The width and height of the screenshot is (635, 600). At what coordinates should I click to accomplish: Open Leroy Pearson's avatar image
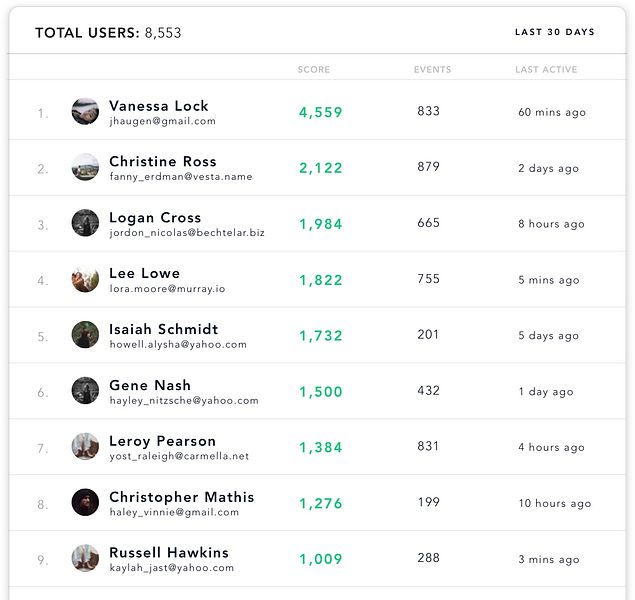point(85,447)
